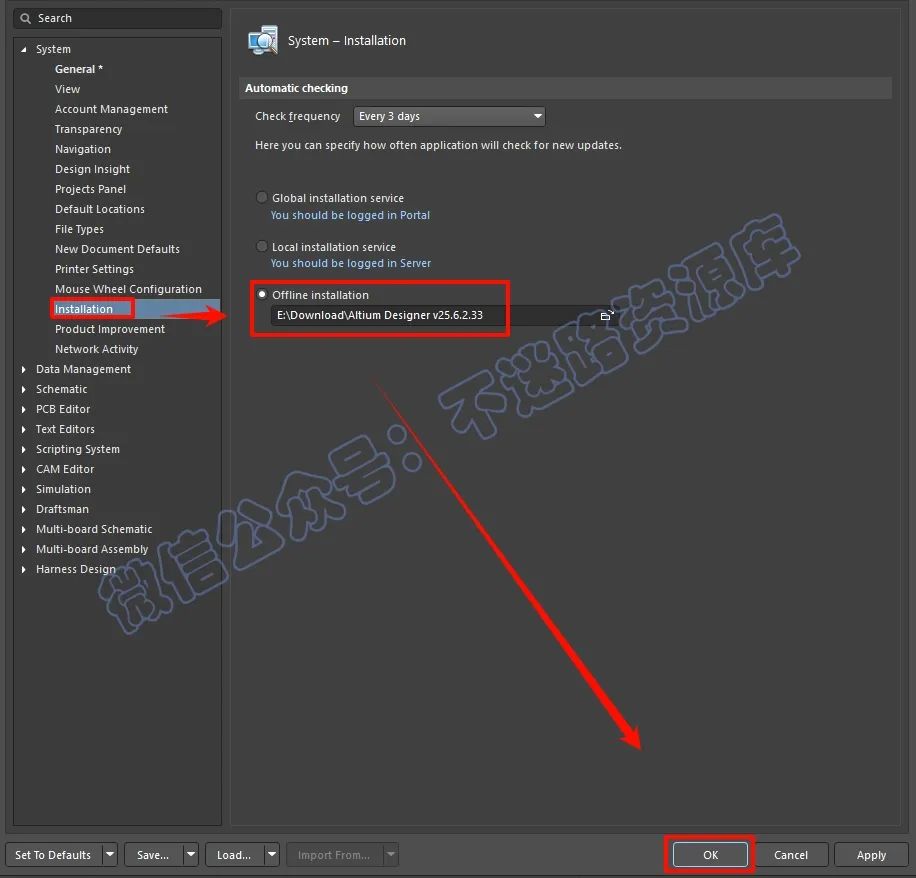The height and width of the screenshot is (878, 916).
Task: Open Projects Panel page
Action: [x=90, y=189]
